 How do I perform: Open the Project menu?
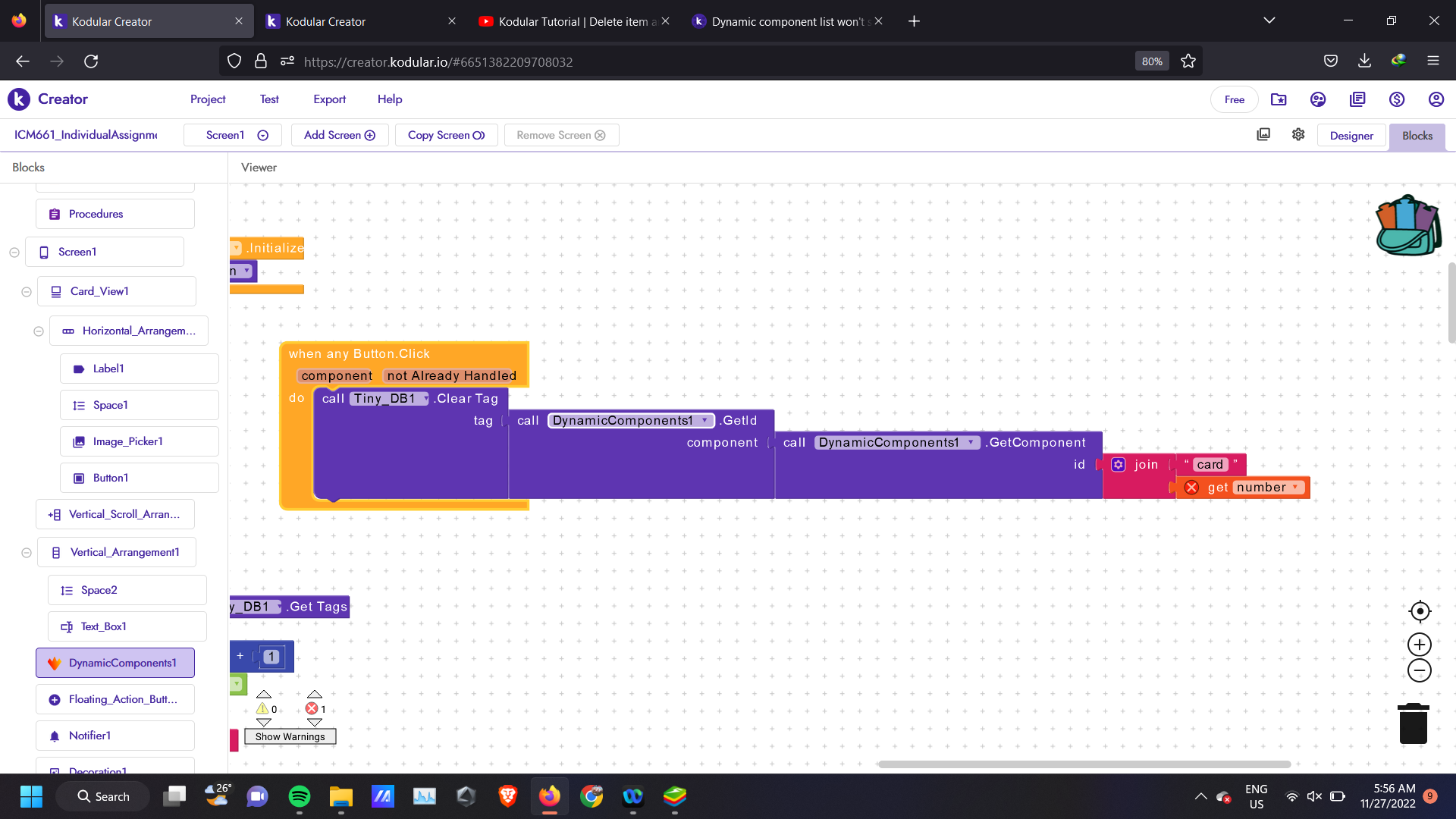coord(208,99)
